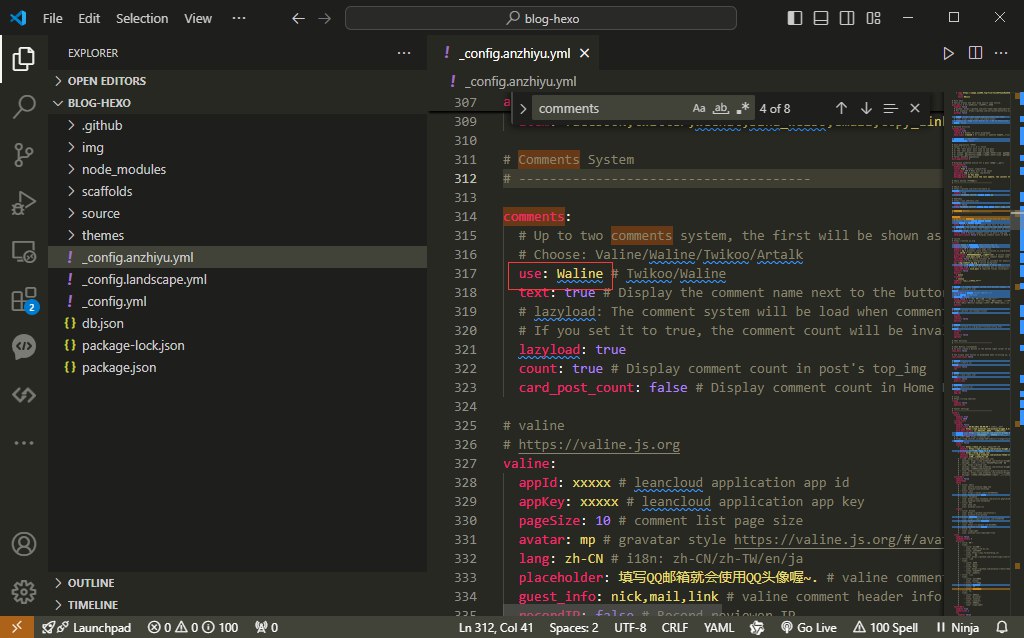
Task: Open Source Control view
Action: [23, 155]
